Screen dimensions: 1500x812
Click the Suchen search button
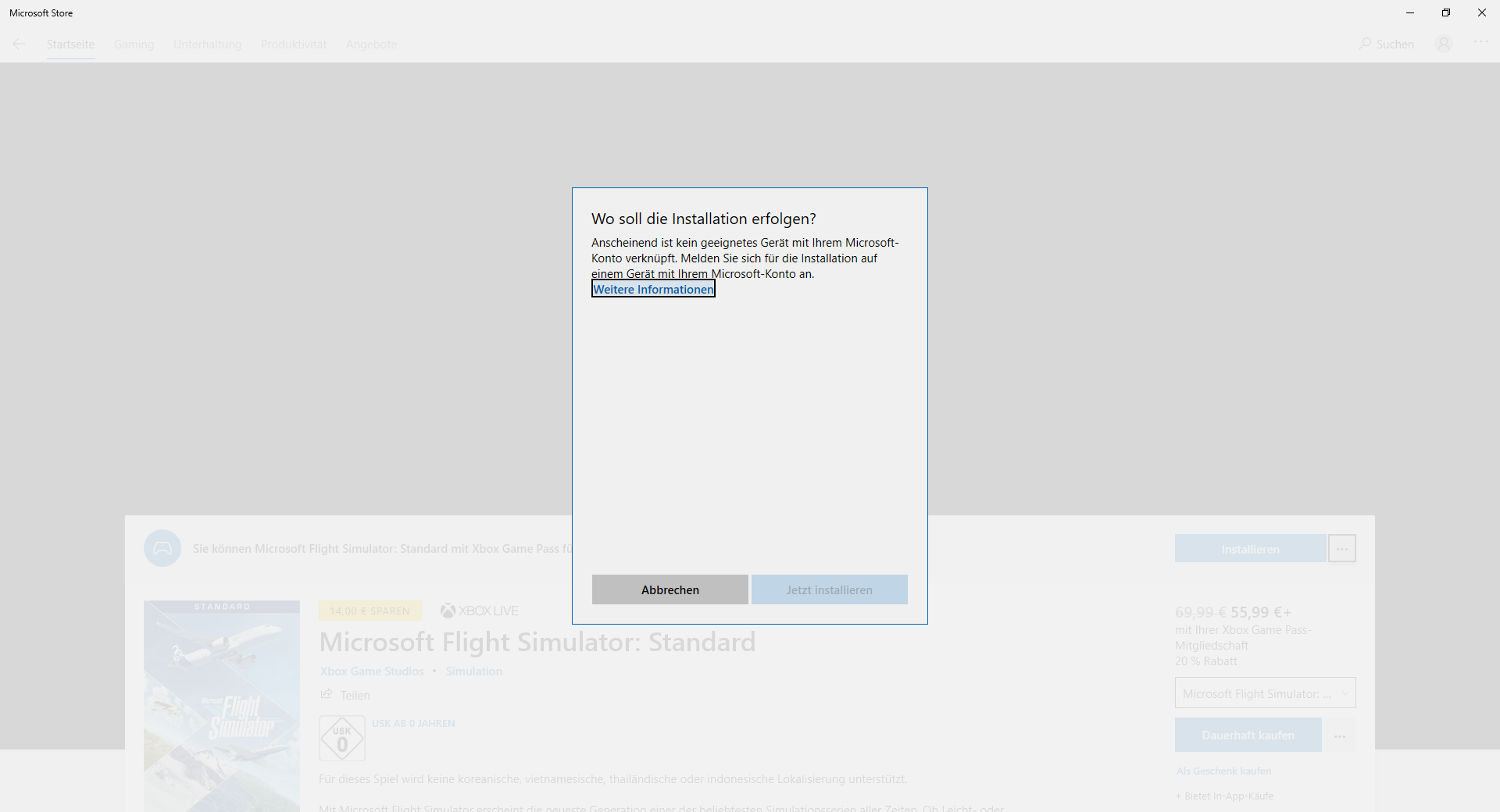pyautogui.click(x=1387, y=45)
